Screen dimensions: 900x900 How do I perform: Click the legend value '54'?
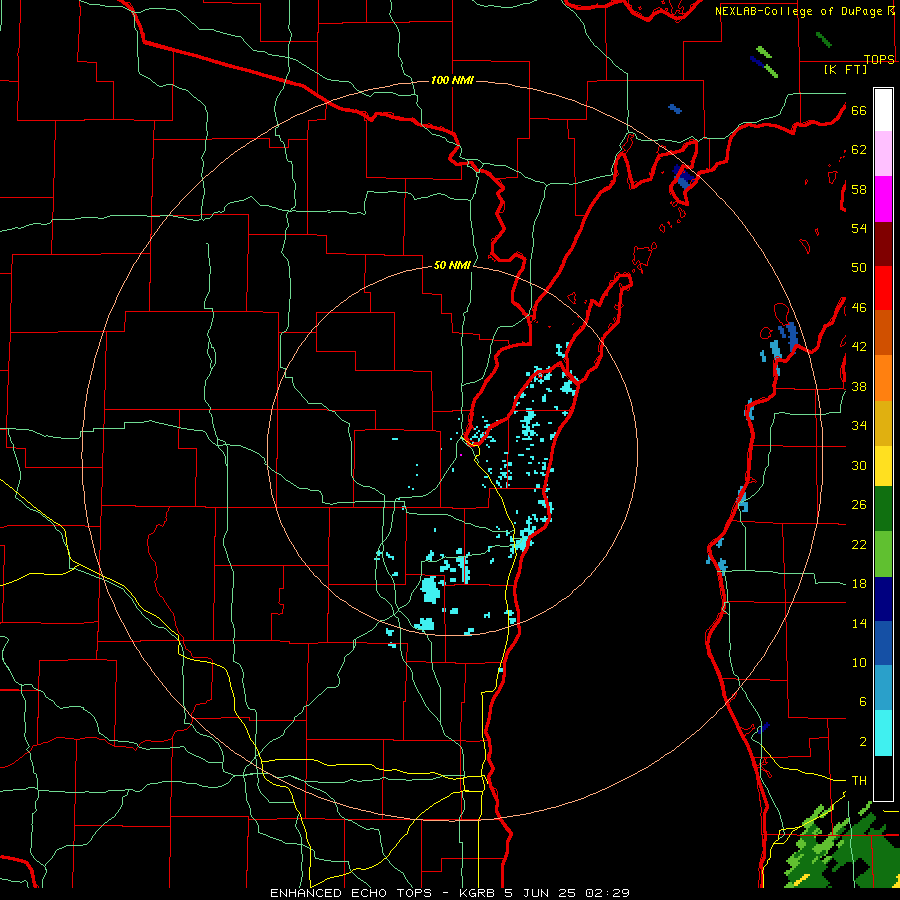point(859,228)
